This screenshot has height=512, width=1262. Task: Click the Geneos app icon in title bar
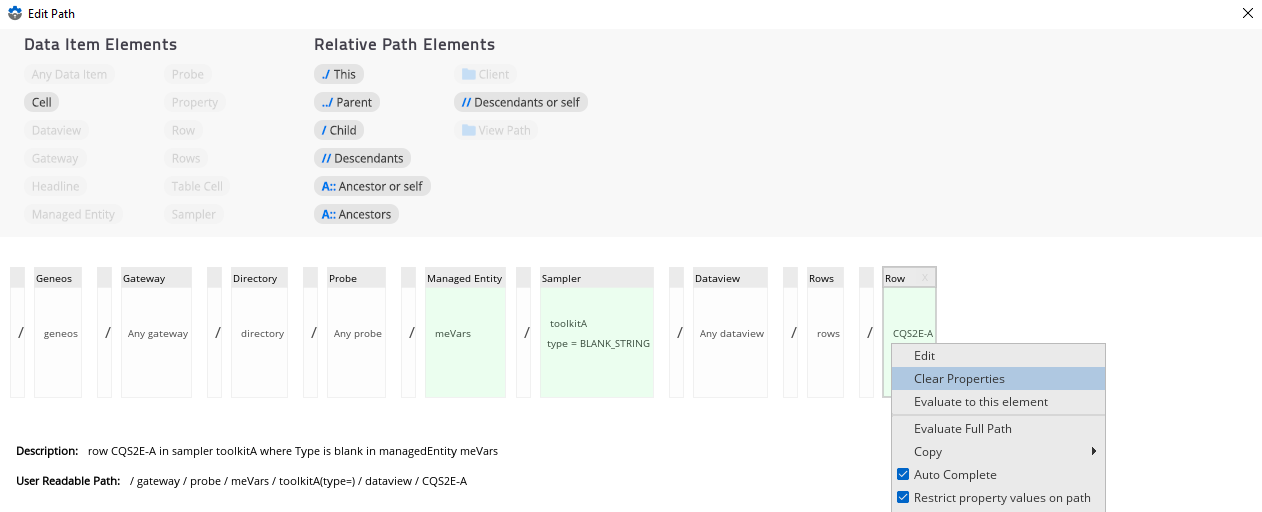coord(14,13)
